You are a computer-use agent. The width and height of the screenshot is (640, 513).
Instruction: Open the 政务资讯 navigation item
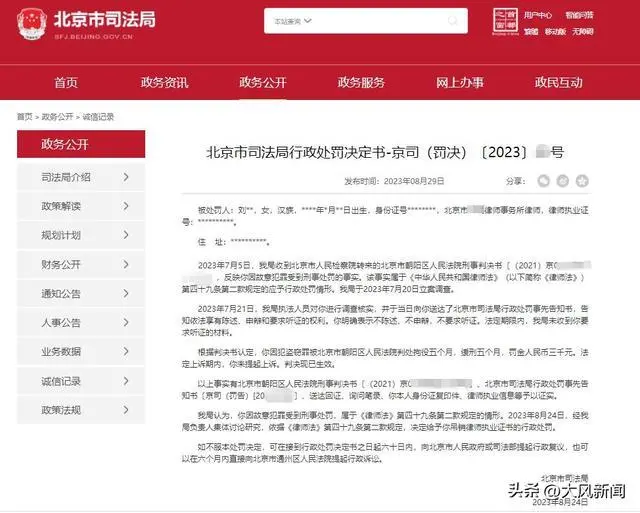(164, 82)
